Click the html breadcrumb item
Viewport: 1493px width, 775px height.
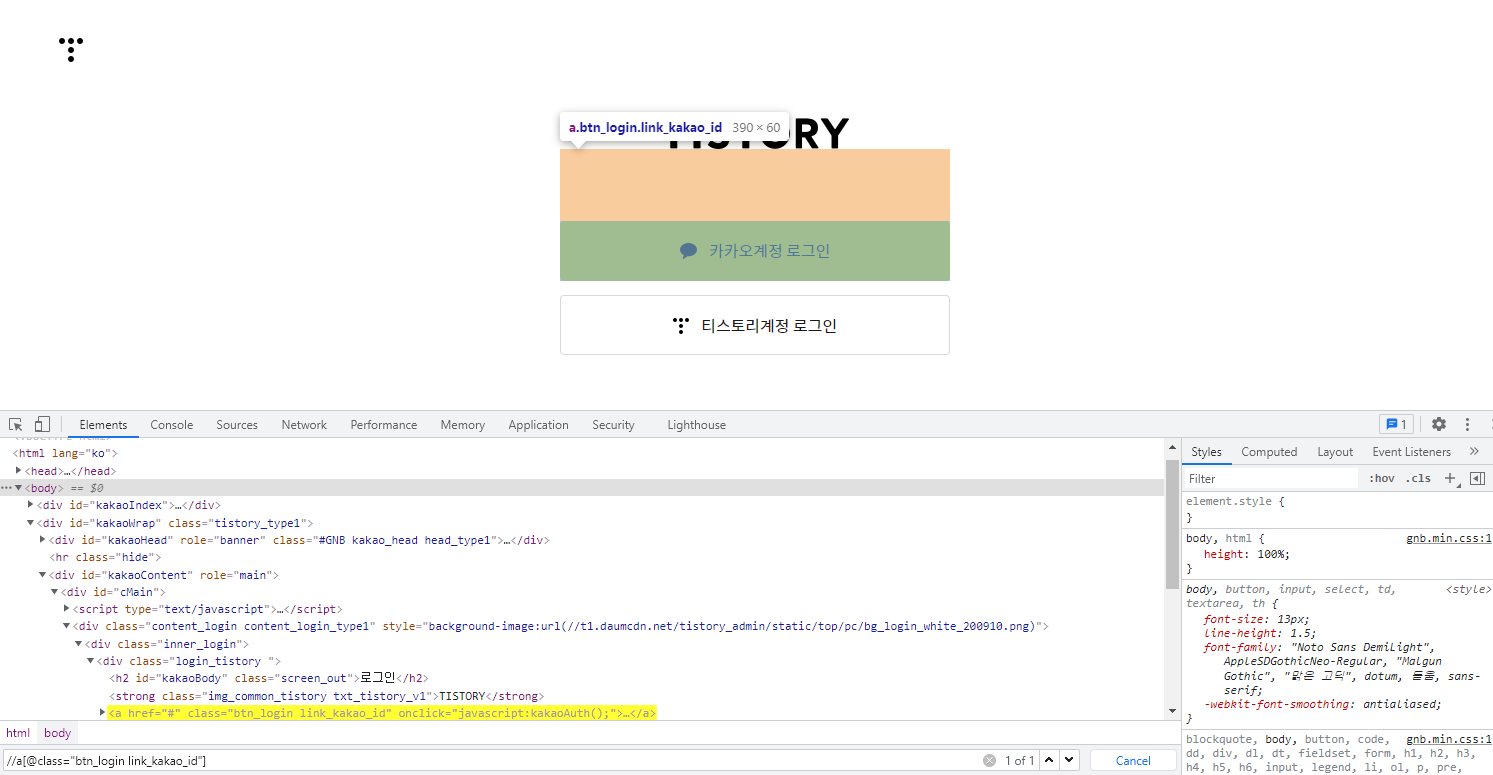(x=18, y=733)
